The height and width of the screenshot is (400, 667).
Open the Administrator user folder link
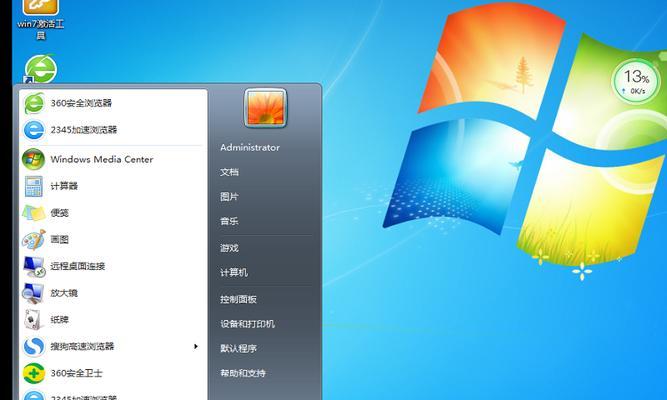[x=250, y=148]
